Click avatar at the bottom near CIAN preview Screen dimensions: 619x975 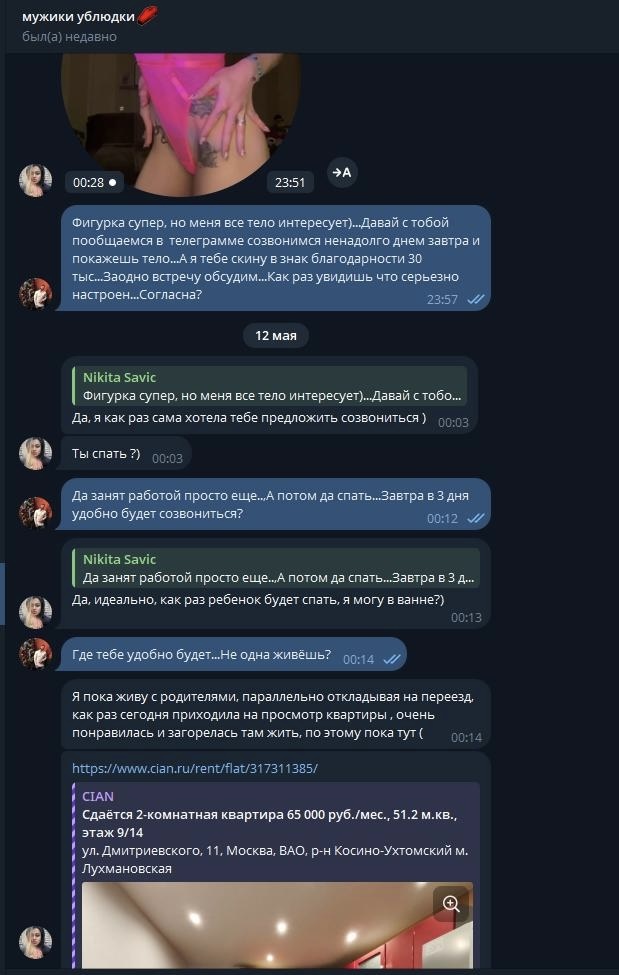coord(35,943)
